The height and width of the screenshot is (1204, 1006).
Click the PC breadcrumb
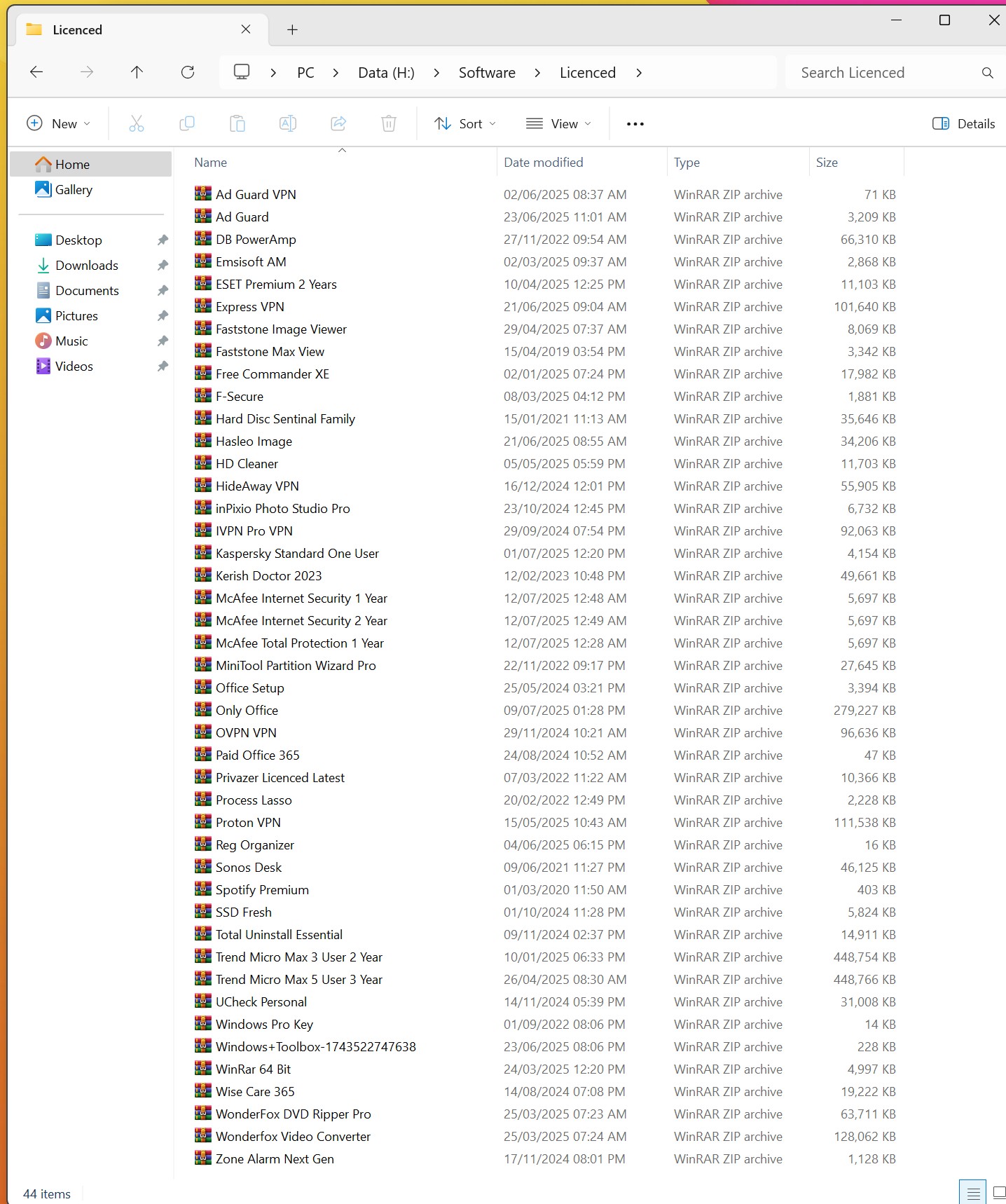click(x=305, y=73)
